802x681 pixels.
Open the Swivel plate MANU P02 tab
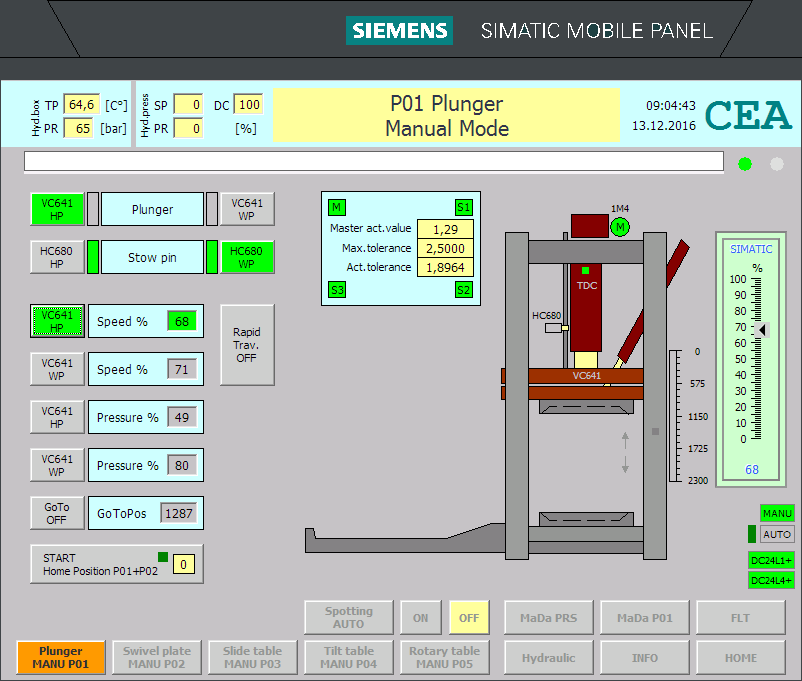[157, 657]
